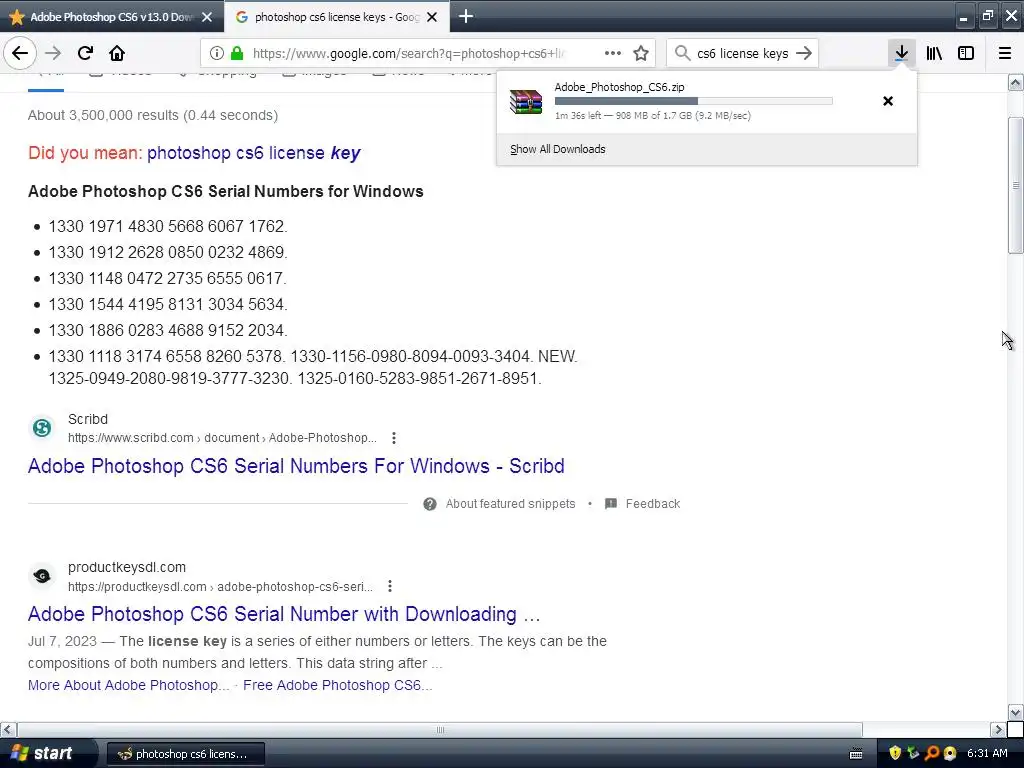Click the on-screen keyboard tray icon
This screenshot has width=1024, height=768.
[856, 754]
